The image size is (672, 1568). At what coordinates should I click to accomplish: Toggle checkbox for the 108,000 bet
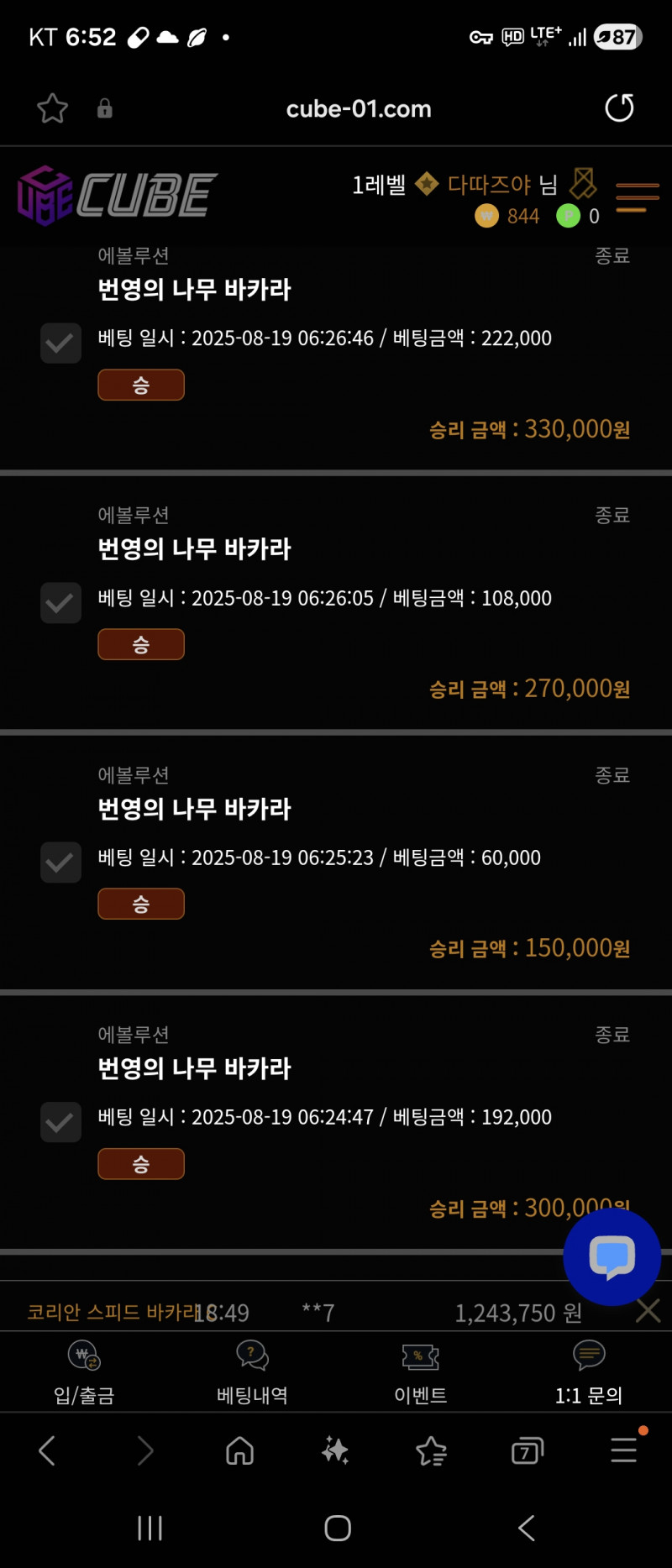(x=60, y=603)
